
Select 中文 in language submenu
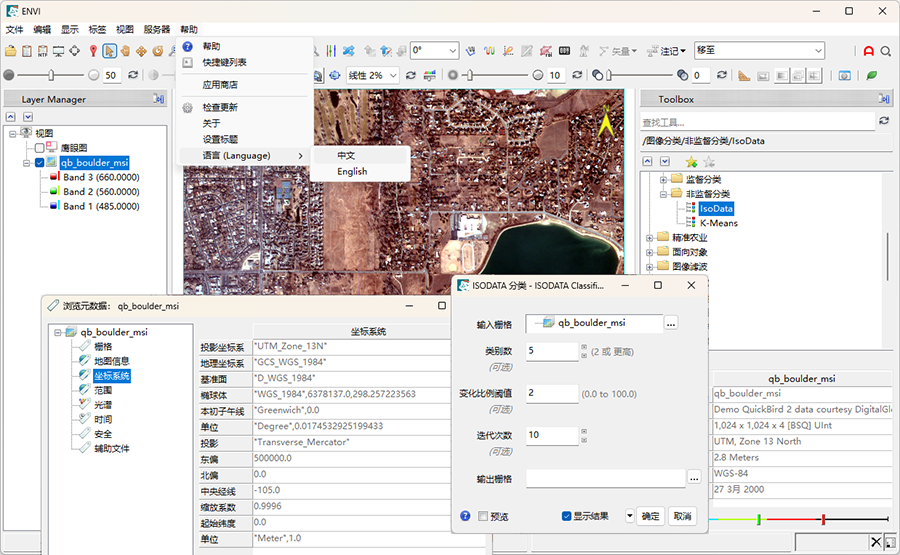pos(346,155)
